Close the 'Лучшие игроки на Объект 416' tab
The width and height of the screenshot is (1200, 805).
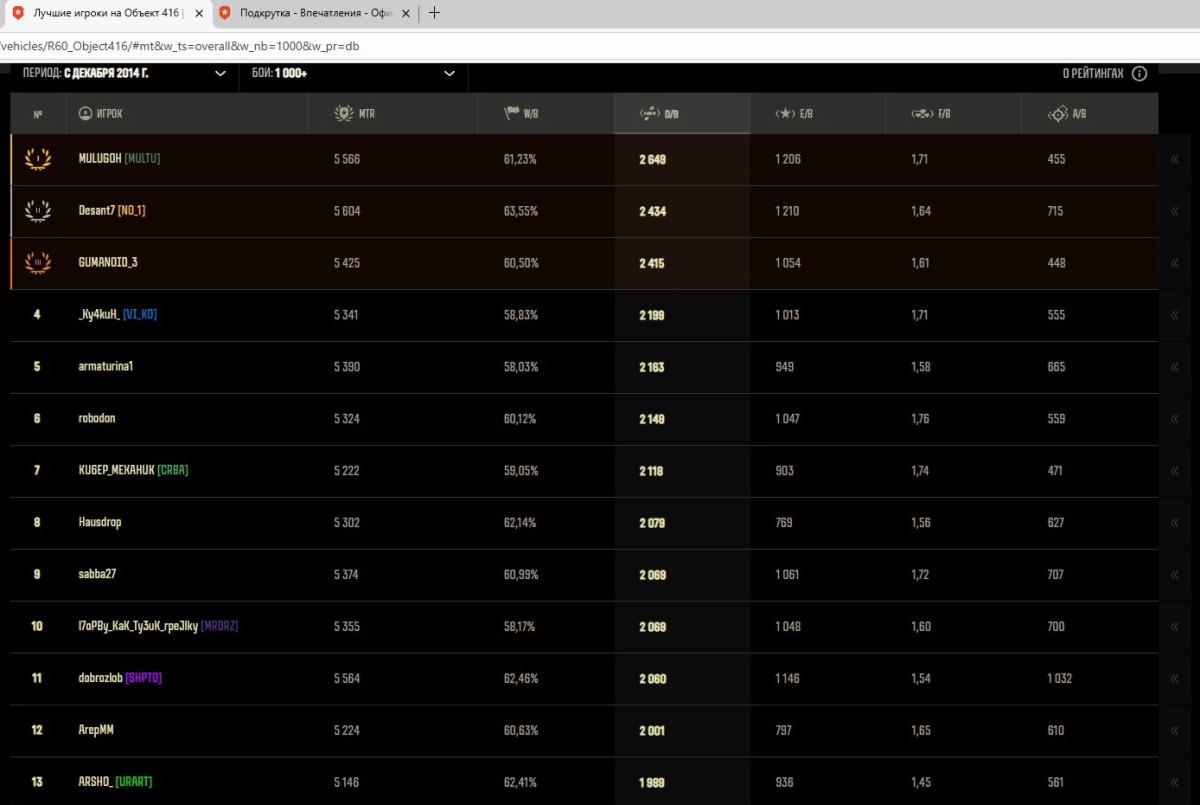tap(199, 13)
